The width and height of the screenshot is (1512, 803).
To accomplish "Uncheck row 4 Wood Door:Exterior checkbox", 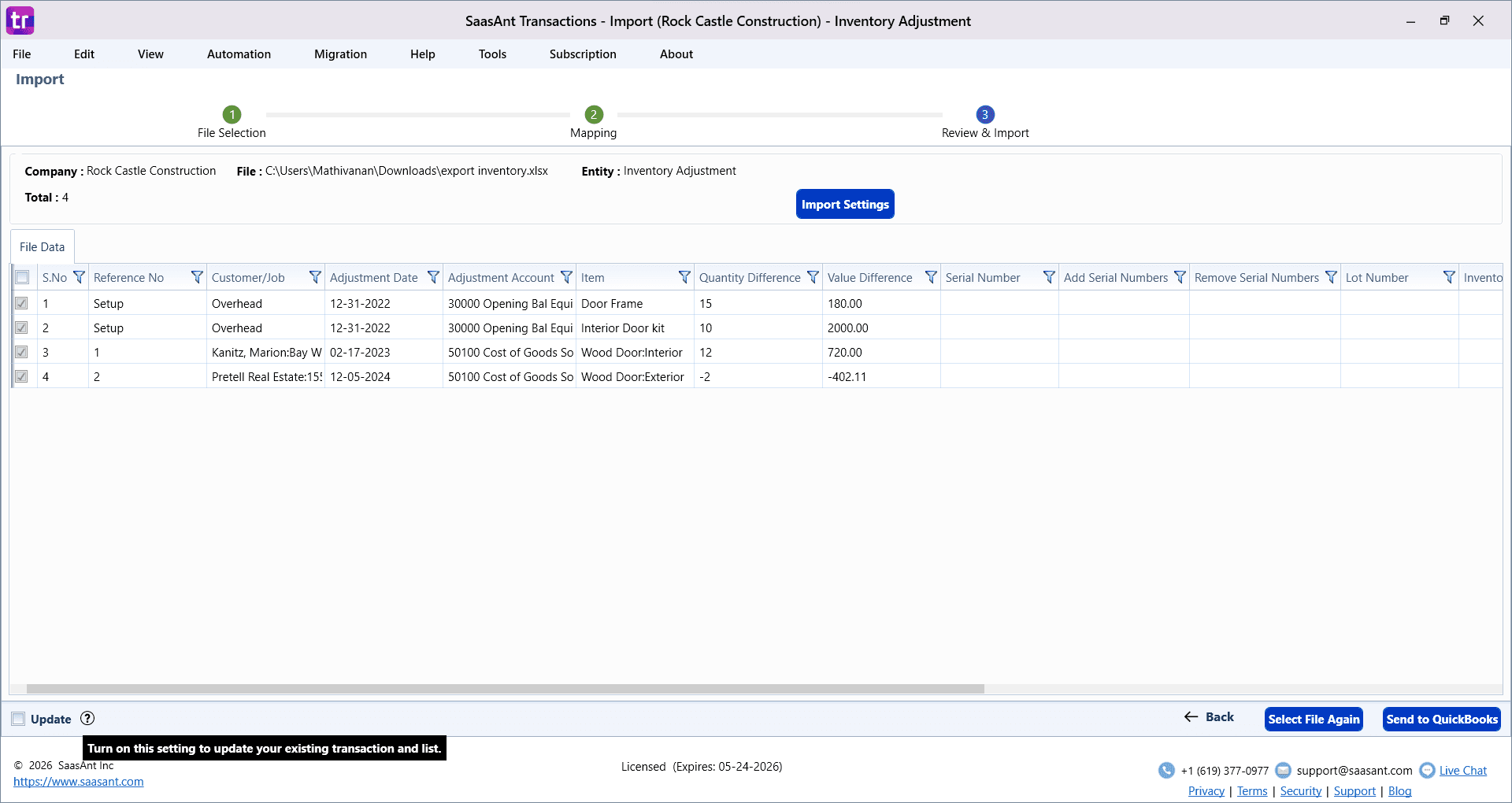I will (22, 376).
